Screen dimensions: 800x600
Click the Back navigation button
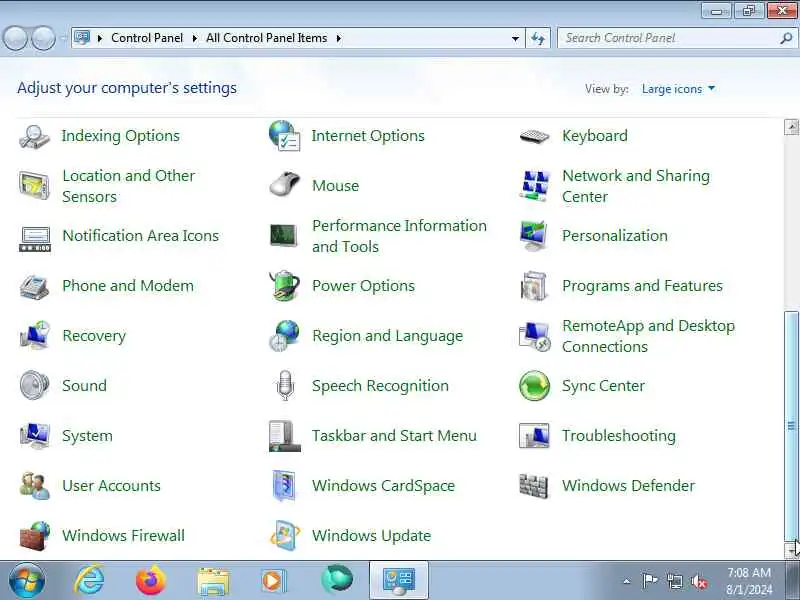click(15, 38)
